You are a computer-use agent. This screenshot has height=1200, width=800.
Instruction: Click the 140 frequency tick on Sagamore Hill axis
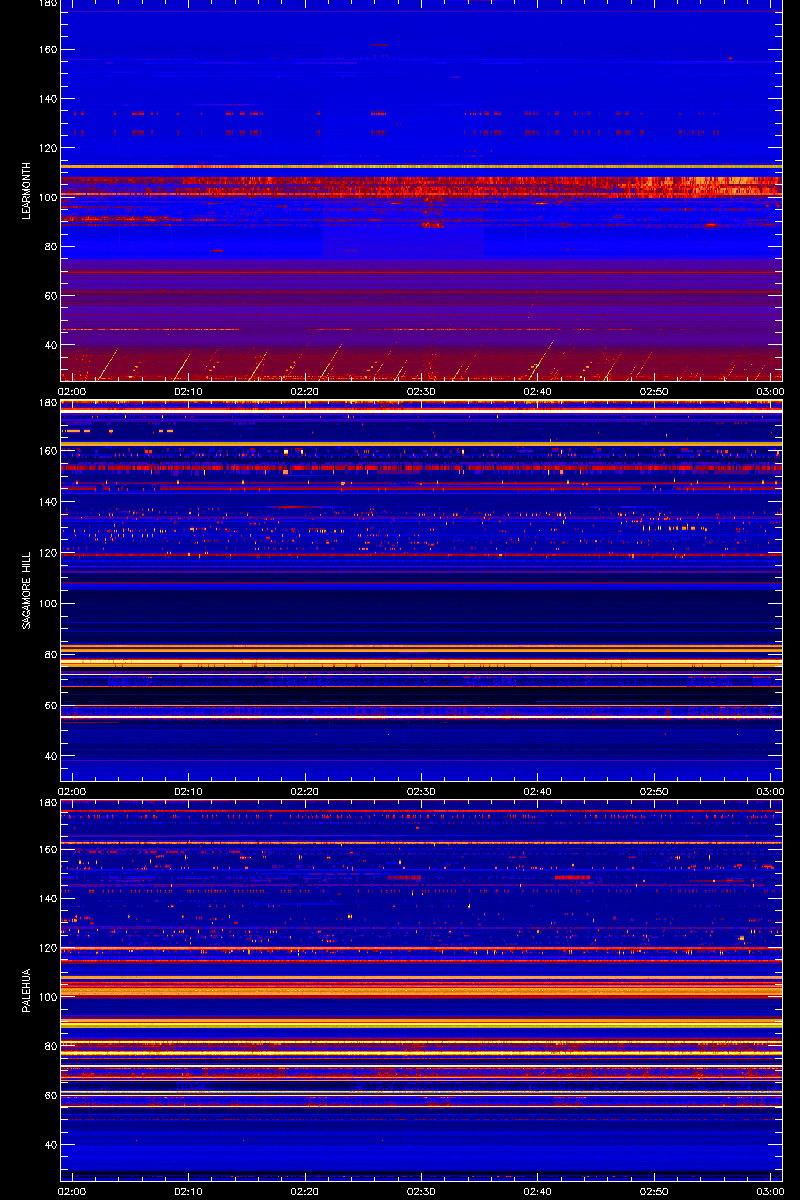47,501
